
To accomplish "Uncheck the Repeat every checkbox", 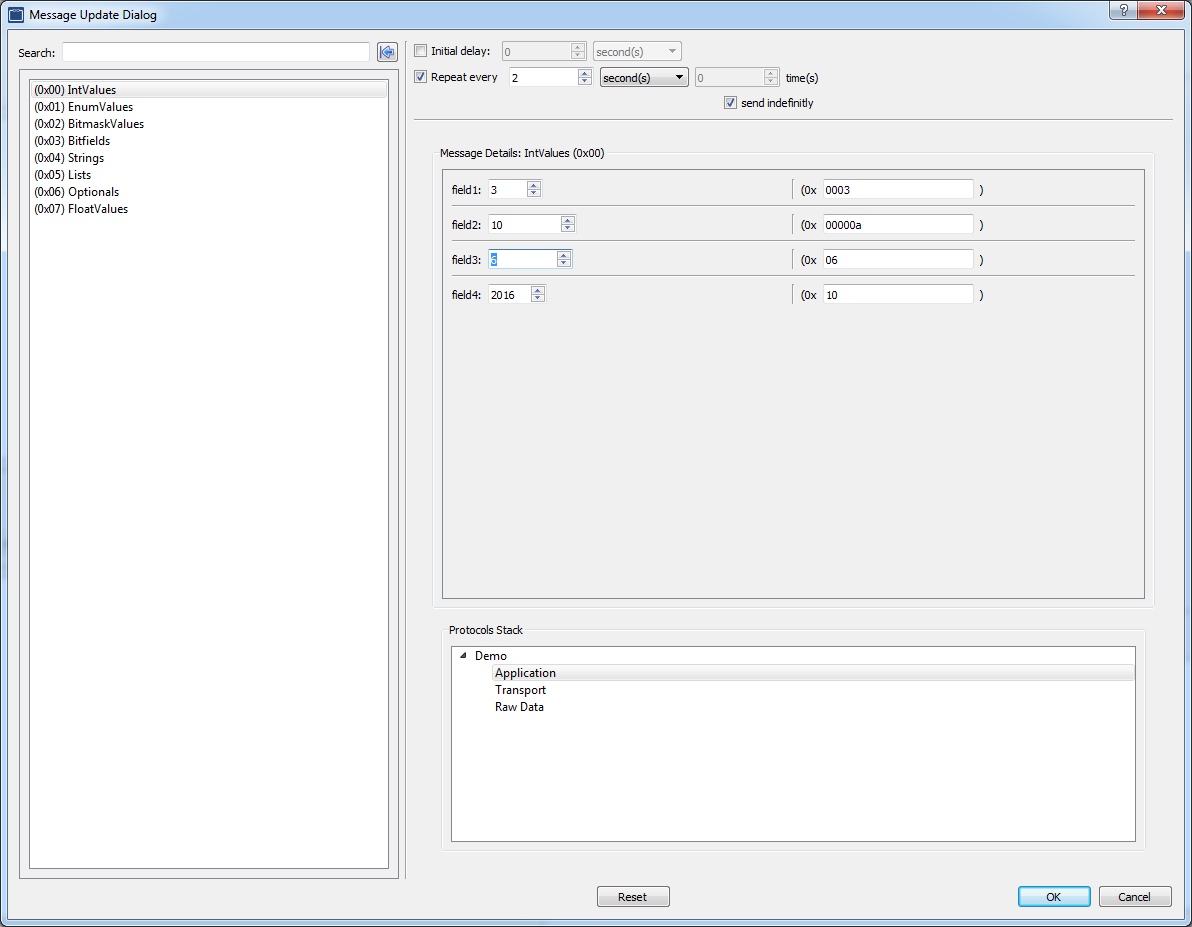I will (420, 76).
